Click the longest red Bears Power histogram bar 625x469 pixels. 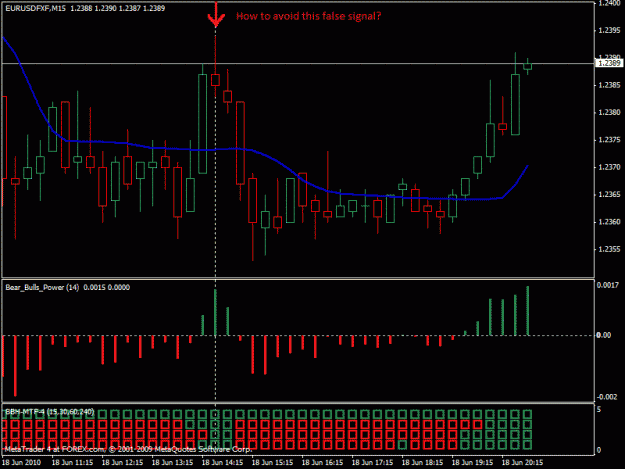pos(15,366)
